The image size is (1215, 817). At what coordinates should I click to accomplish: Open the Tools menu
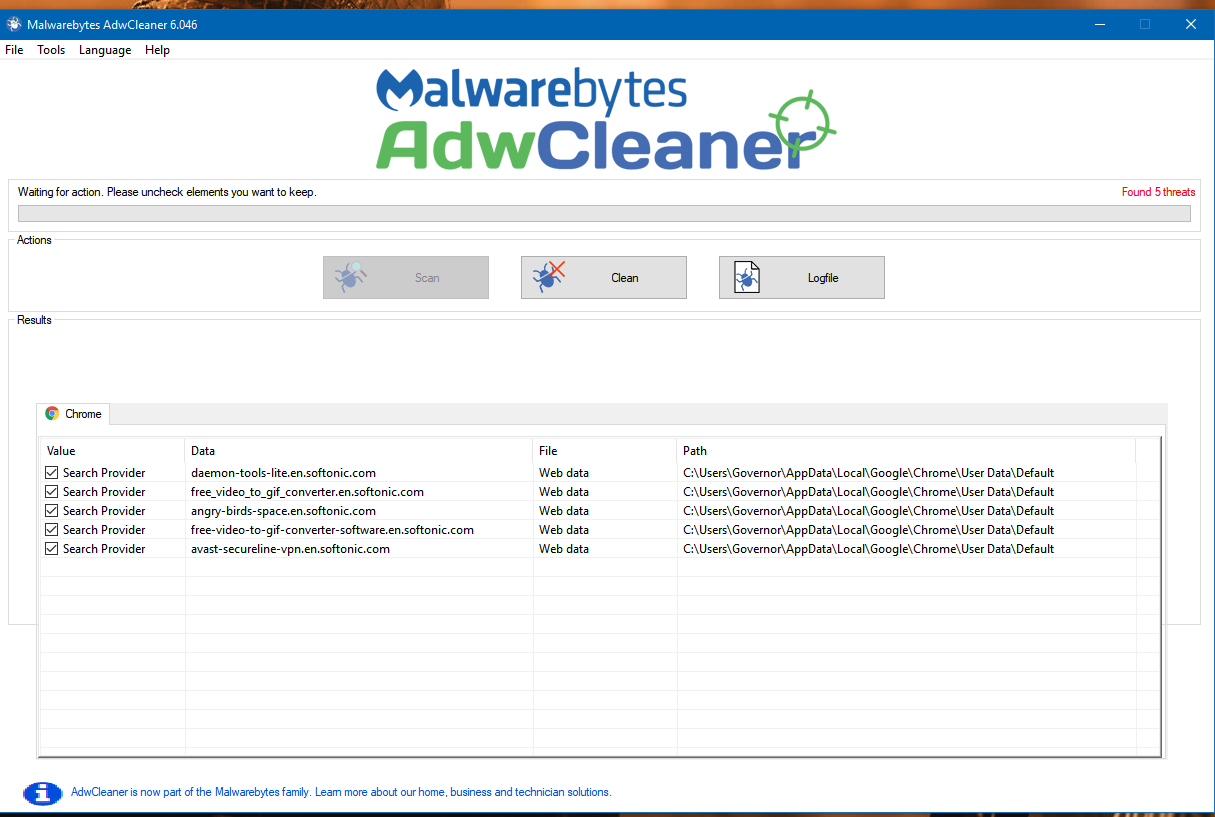pyautogui.click(x=51, y=50)
